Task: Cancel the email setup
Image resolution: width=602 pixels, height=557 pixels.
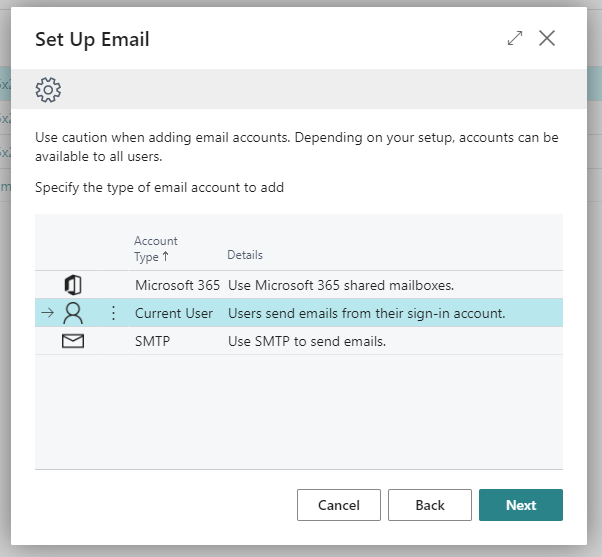Action: tap(339, 505)
